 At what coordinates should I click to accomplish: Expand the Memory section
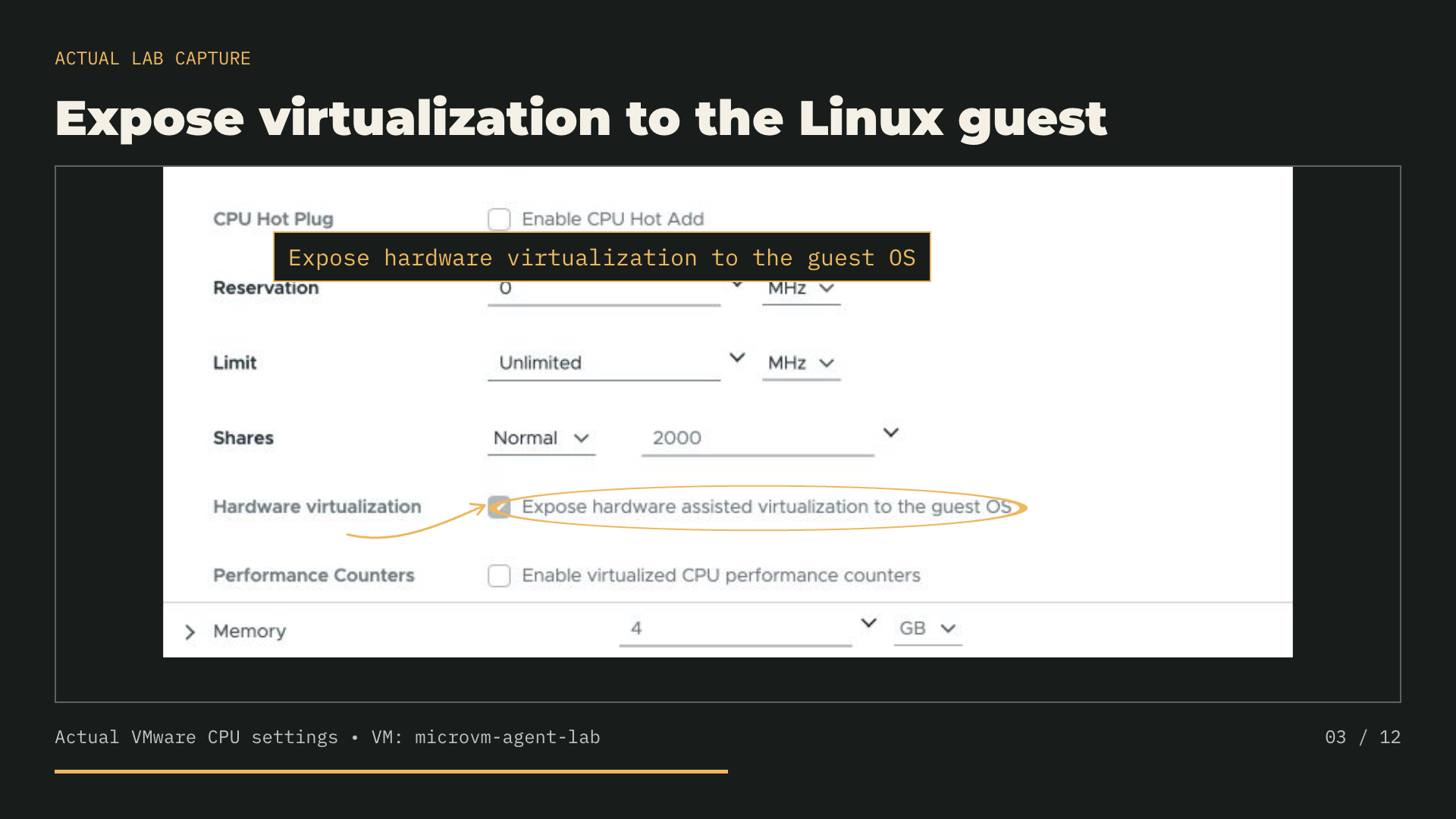click(x=190, y=632)
